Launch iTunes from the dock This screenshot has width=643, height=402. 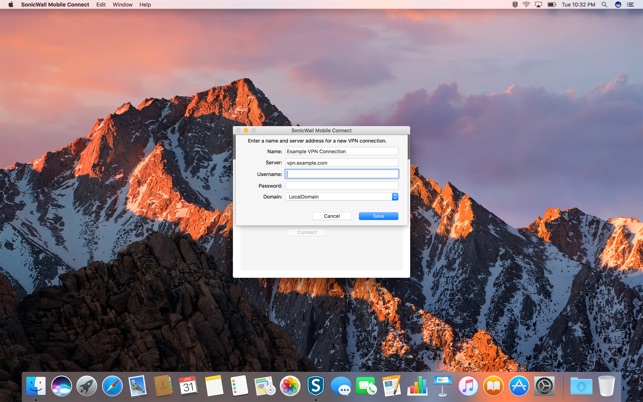[x=468, y=385]
